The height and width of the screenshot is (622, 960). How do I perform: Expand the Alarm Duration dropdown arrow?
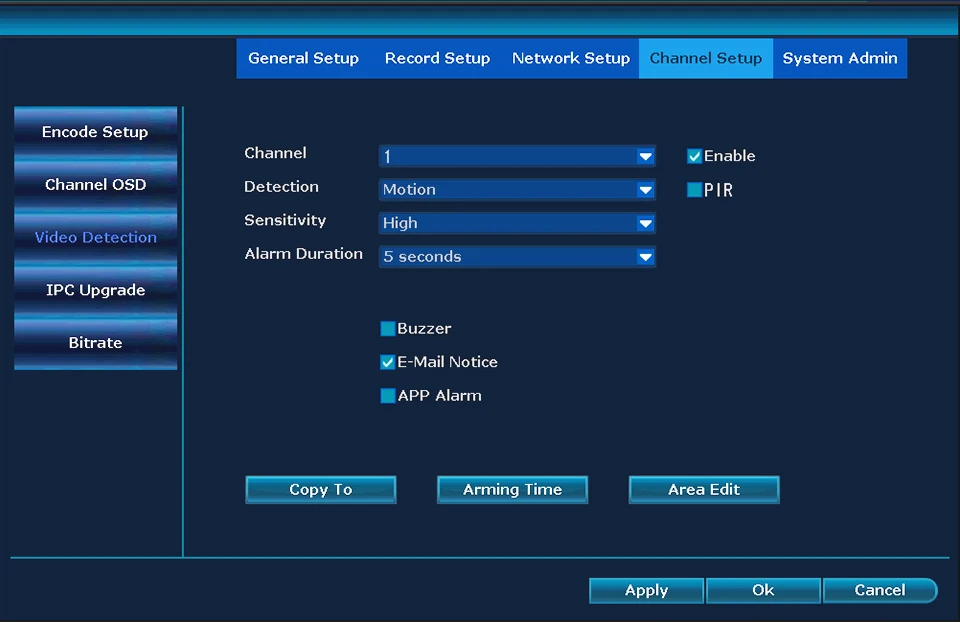coord(645,257)
